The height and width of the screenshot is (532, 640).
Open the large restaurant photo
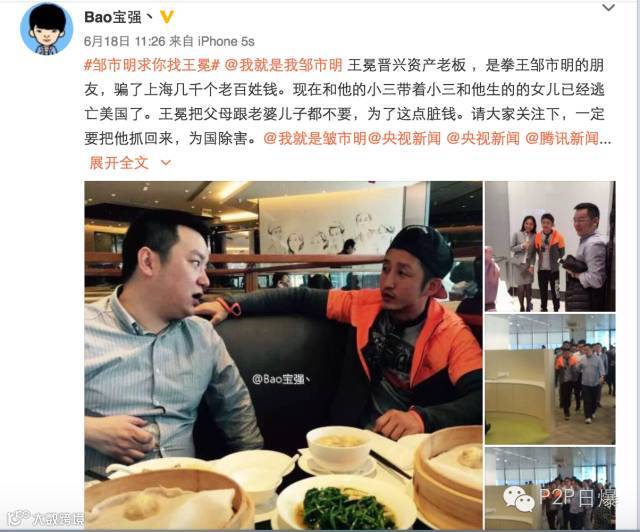coord(283,355)
